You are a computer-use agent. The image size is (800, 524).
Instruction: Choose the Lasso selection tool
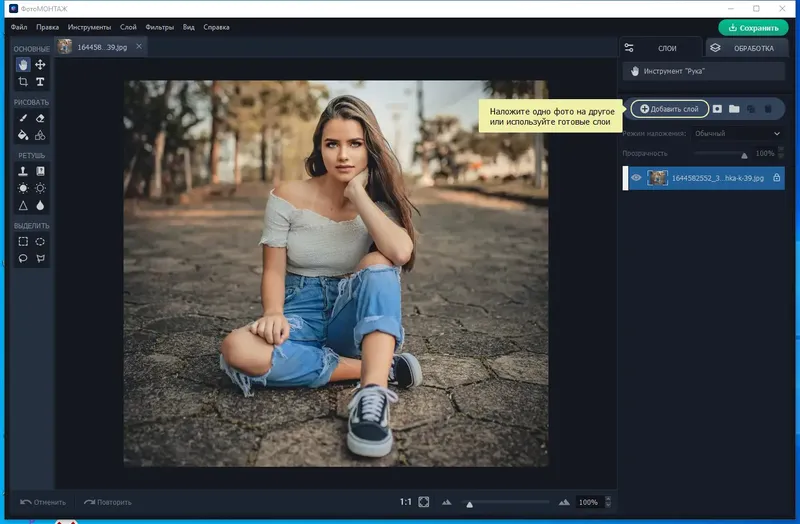click(23, 258)
